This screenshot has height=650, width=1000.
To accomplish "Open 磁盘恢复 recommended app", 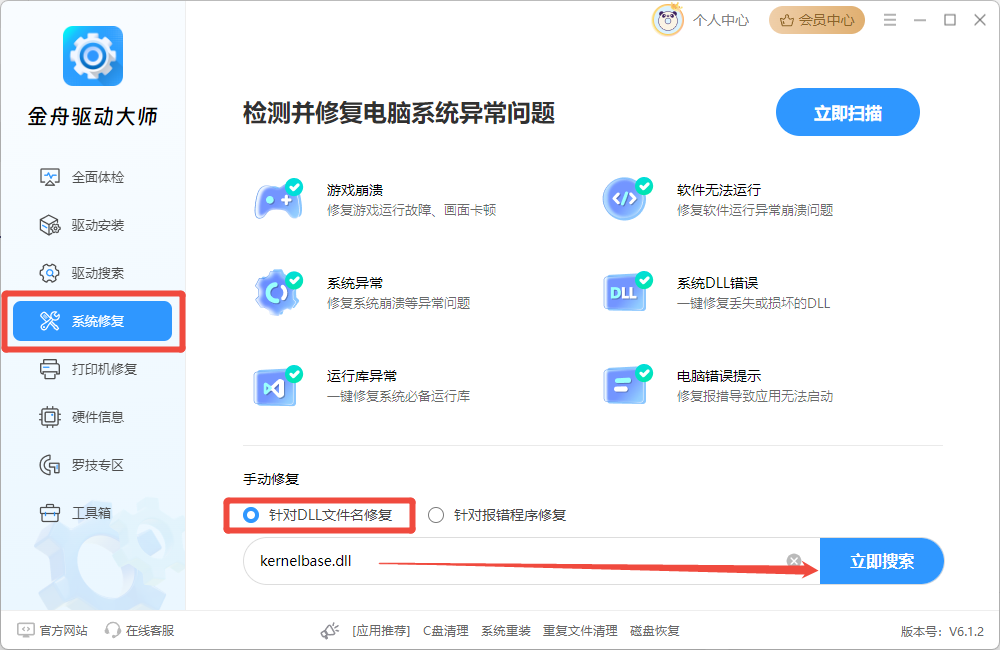I will coord(655,631).
